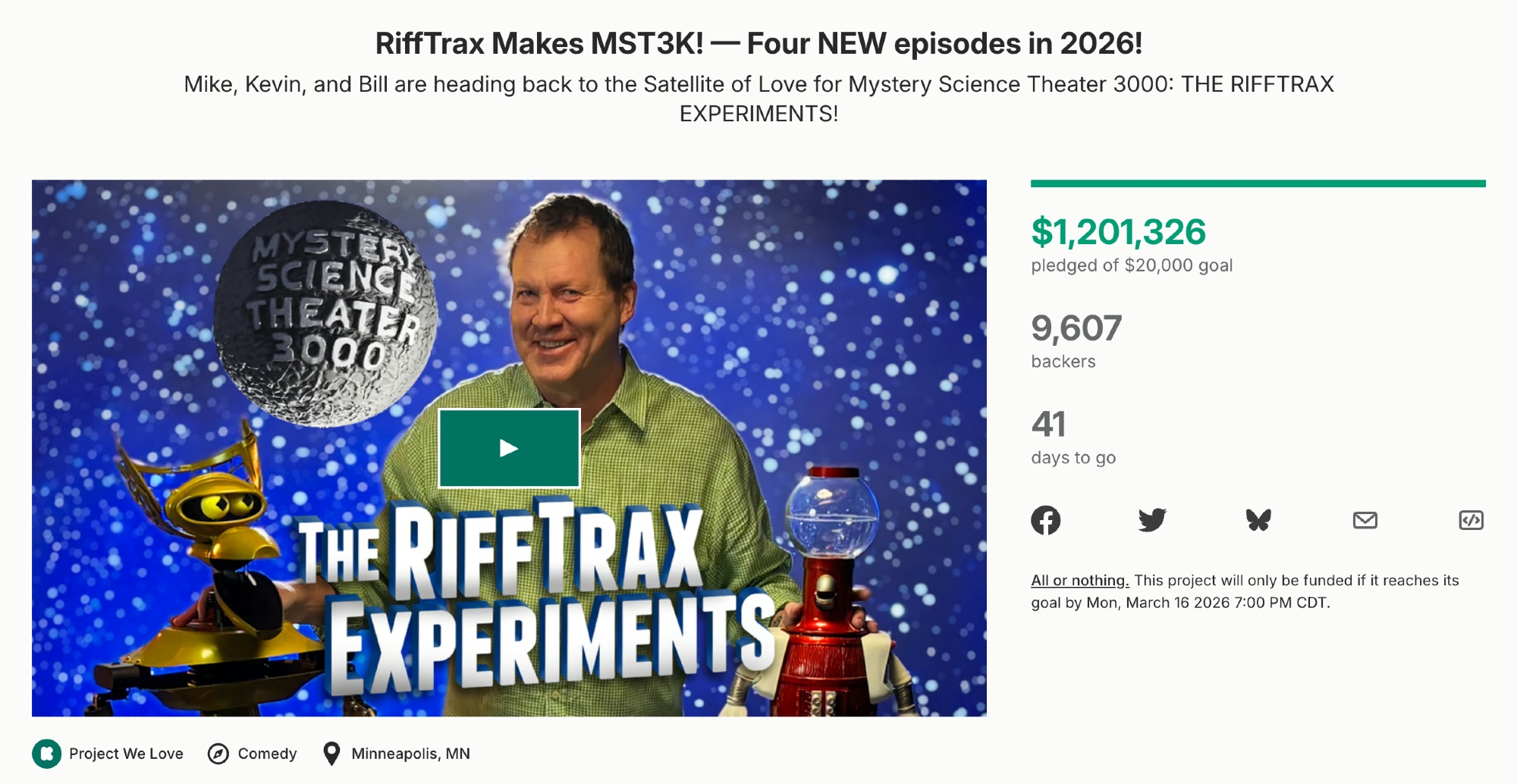Click the RiffTrax Makes MST3K project title

click(x=758, y=43)
